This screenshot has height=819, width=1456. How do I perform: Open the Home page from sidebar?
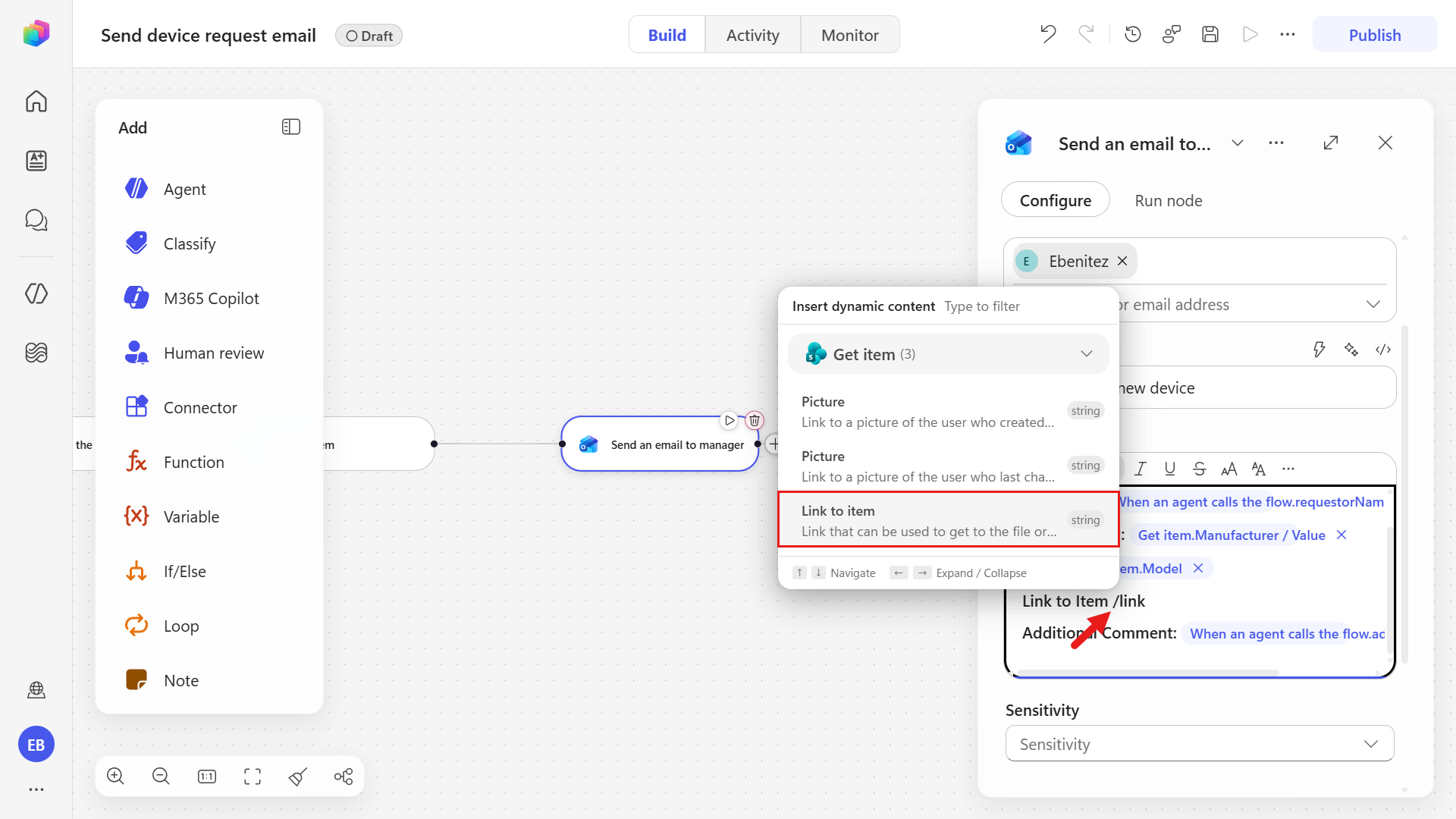36,101
